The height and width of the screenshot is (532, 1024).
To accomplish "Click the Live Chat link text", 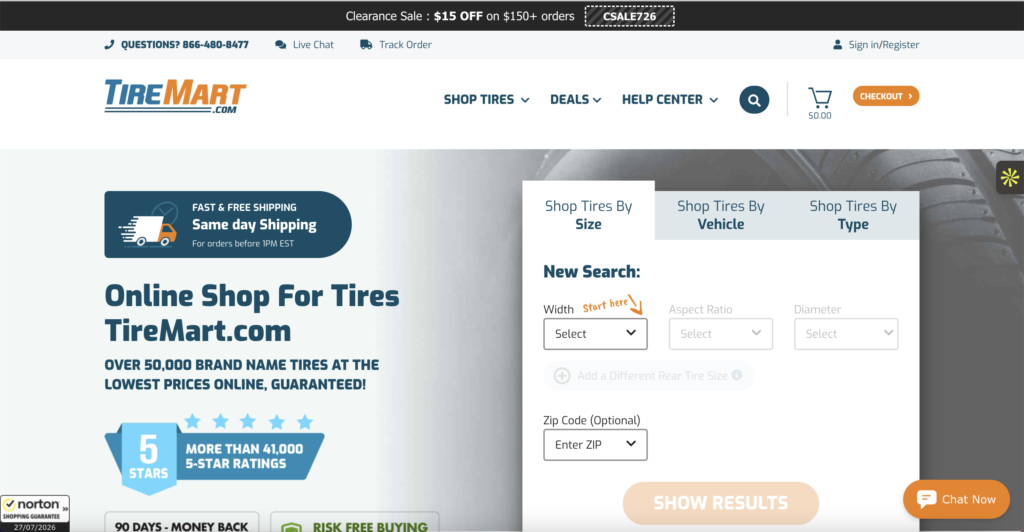I will pyautogui.click(x=313, y=44).
